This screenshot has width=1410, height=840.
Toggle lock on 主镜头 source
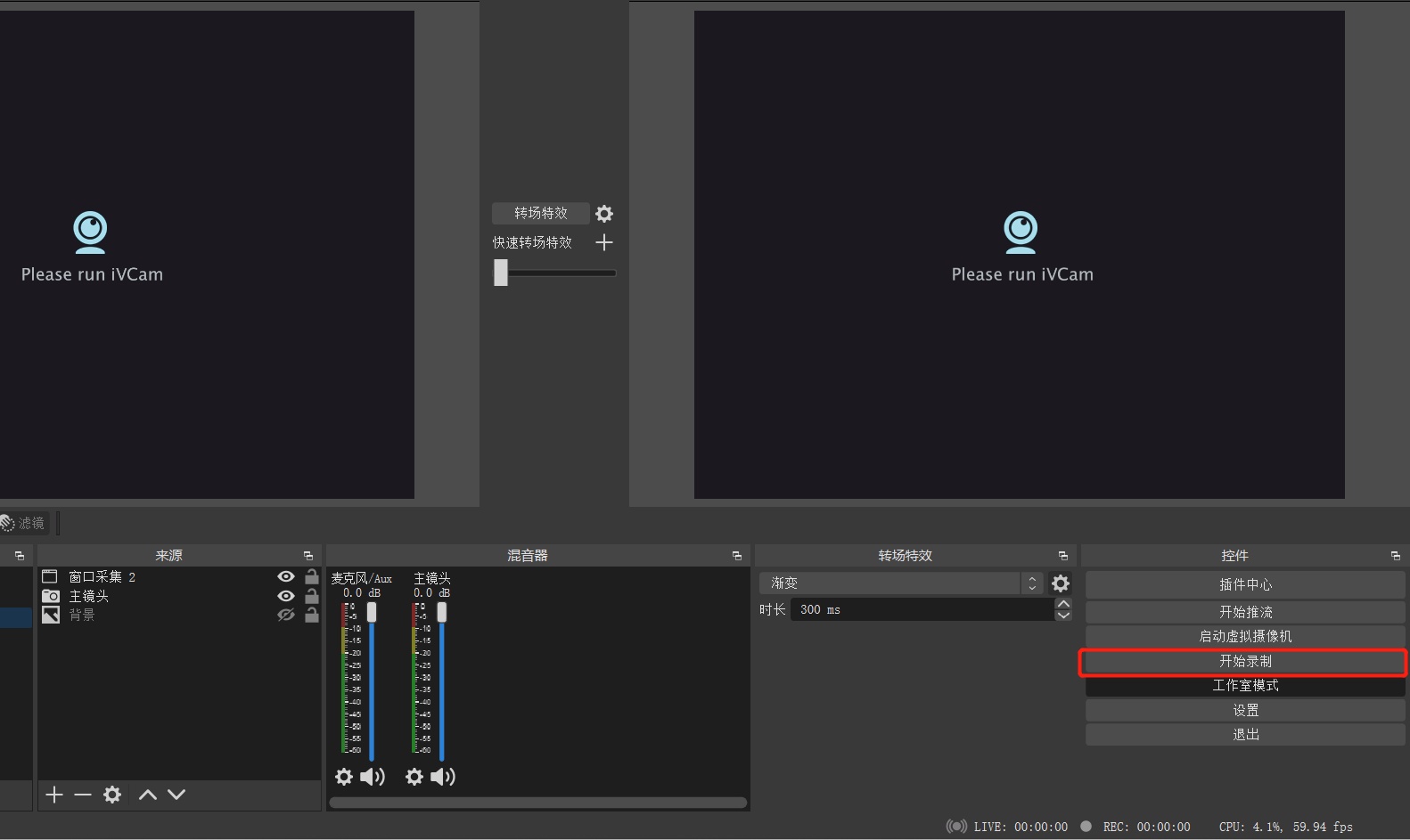[x=312, y=596]
